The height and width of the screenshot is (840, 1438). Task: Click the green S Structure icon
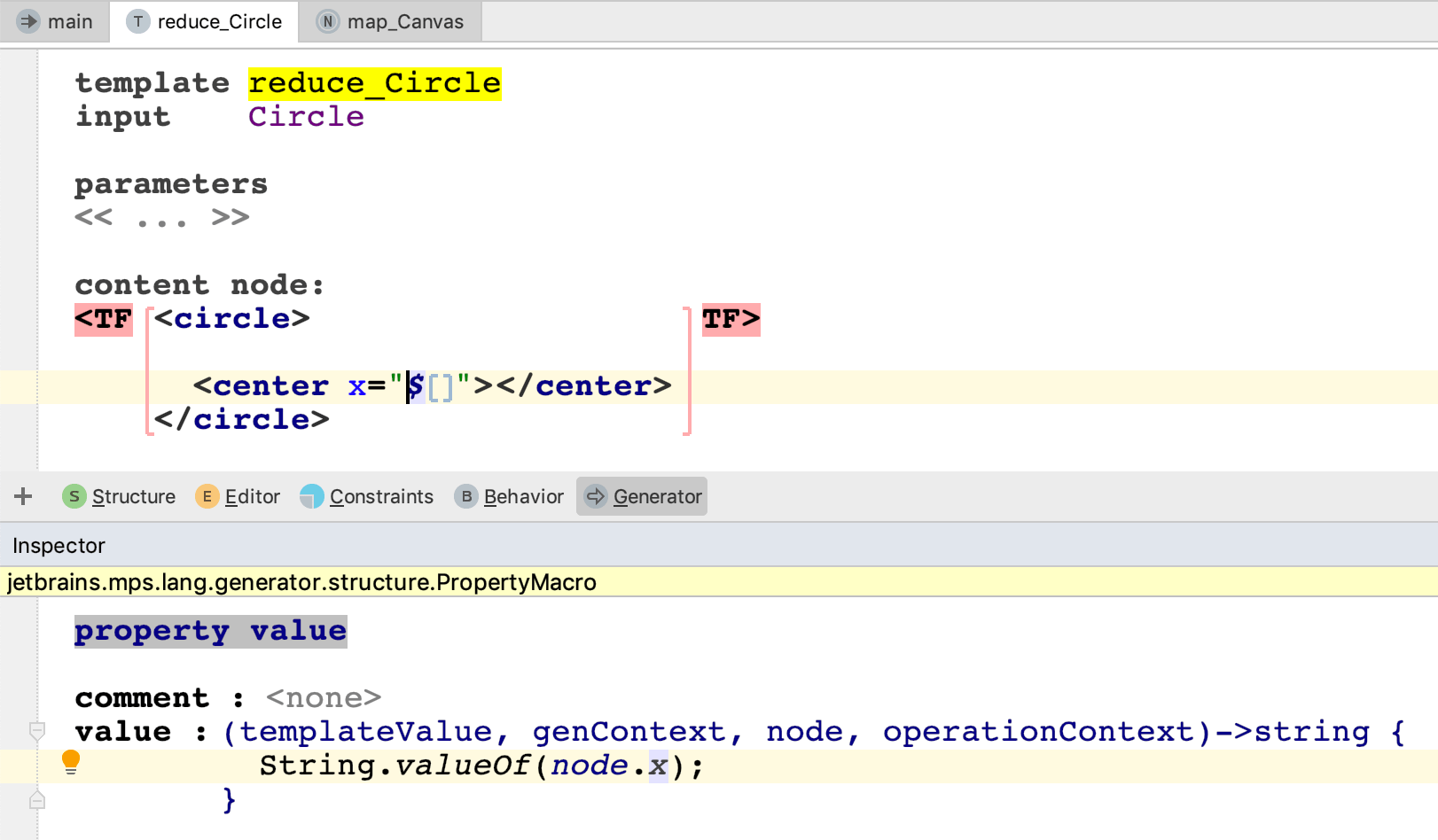pyautogui.click(x=74, y=496)
